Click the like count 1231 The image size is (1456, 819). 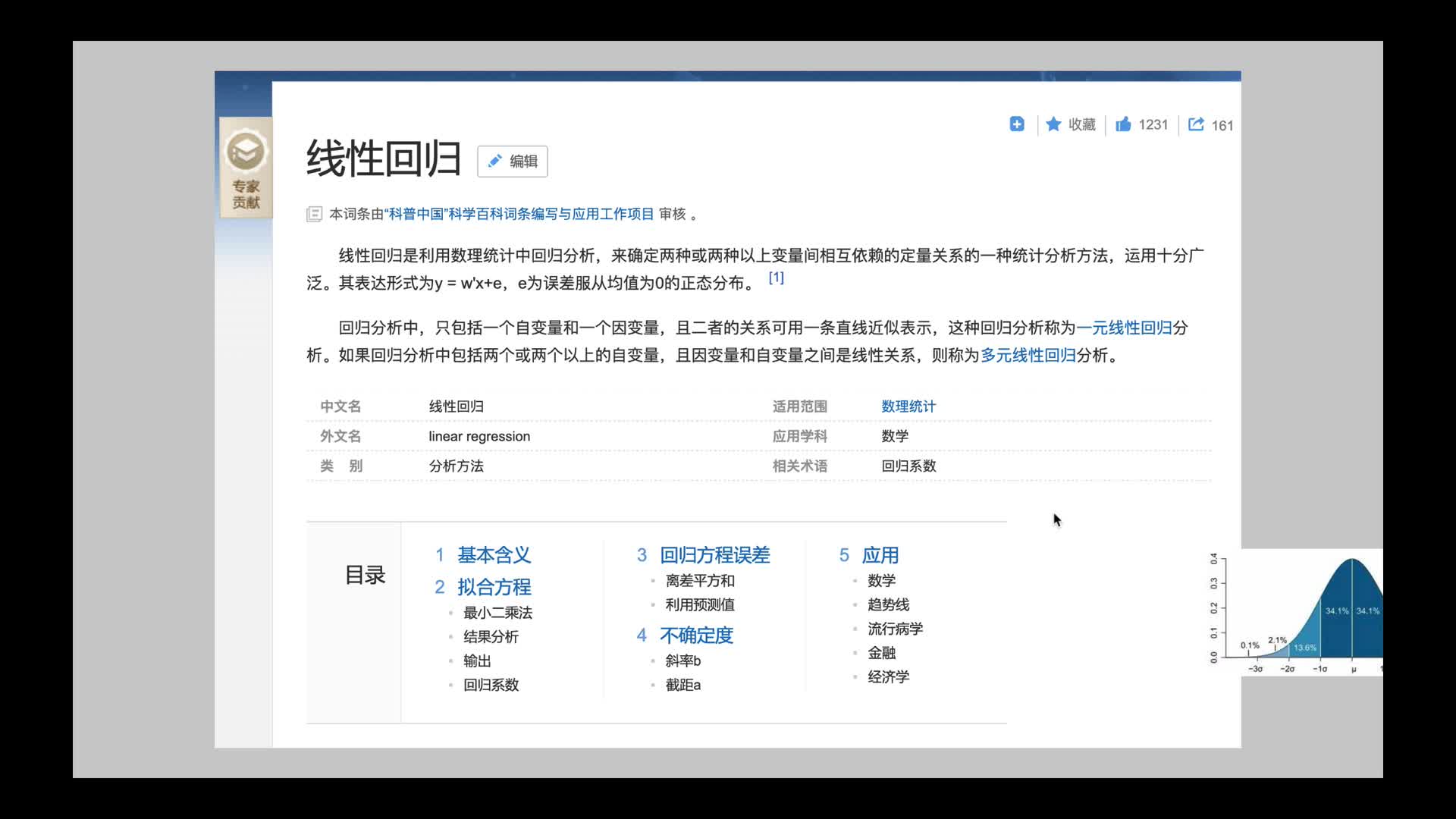click(x=1153, y=124)
